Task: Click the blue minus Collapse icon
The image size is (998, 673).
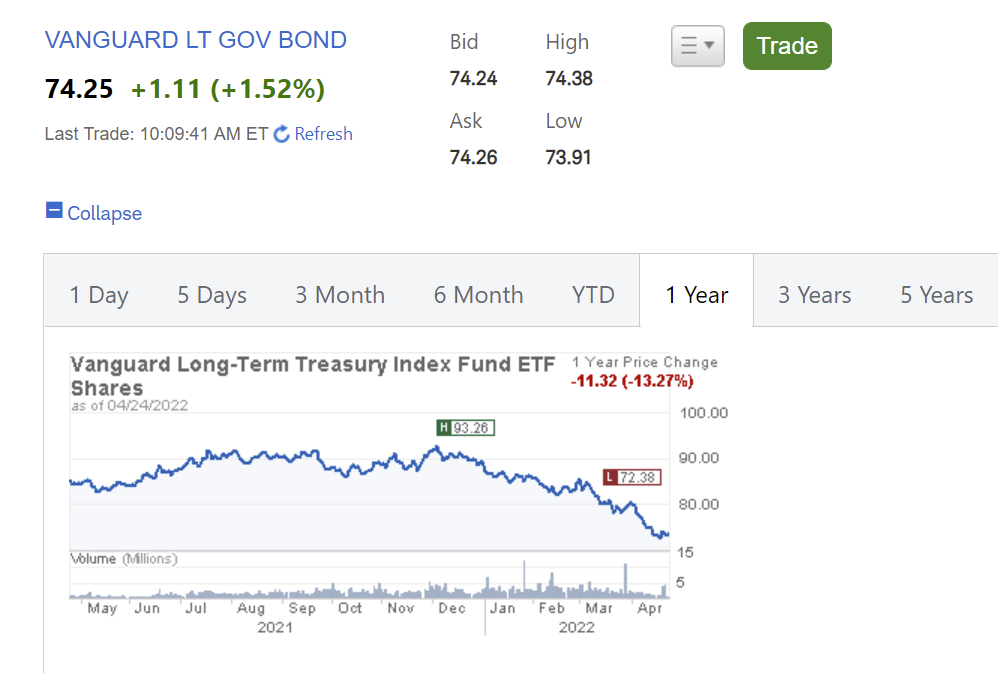Action: (54, 211)
